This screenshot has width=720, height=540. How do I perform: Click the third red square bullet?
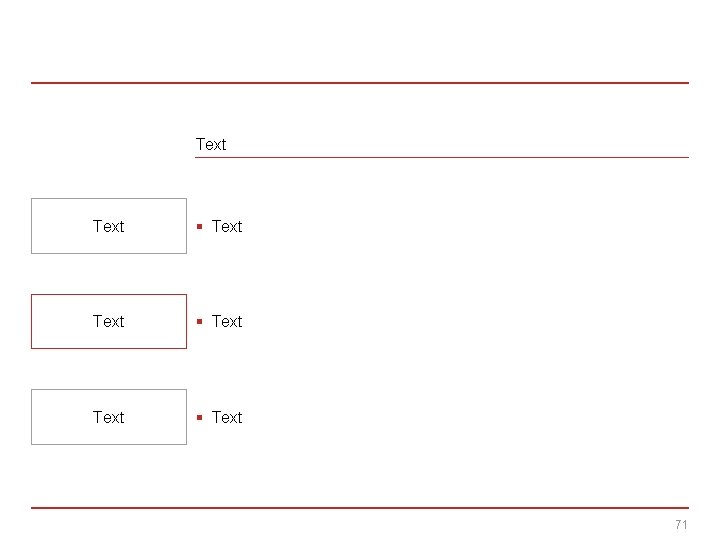199,417
